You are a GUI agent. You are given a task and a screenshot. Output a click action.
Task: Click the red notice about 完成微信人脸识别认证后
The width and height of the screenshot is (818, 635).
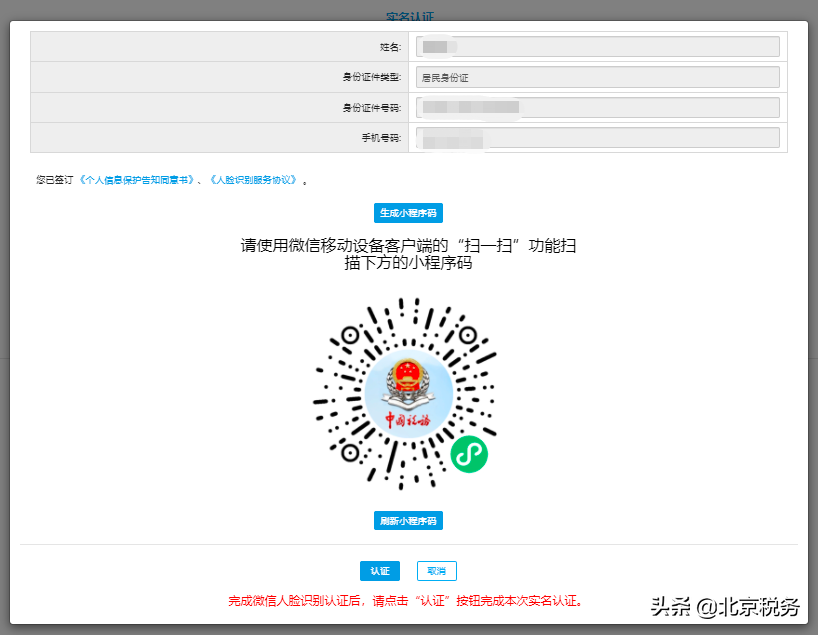pos(405,601)
